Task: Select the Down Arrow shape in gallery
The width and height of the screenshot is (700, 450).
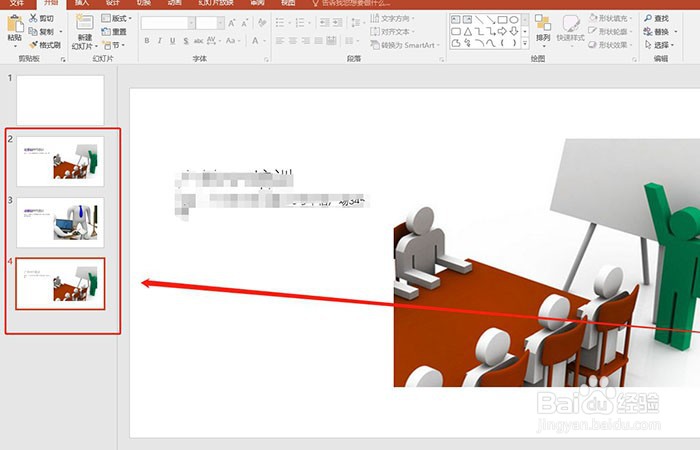Action: pos(514,32)
